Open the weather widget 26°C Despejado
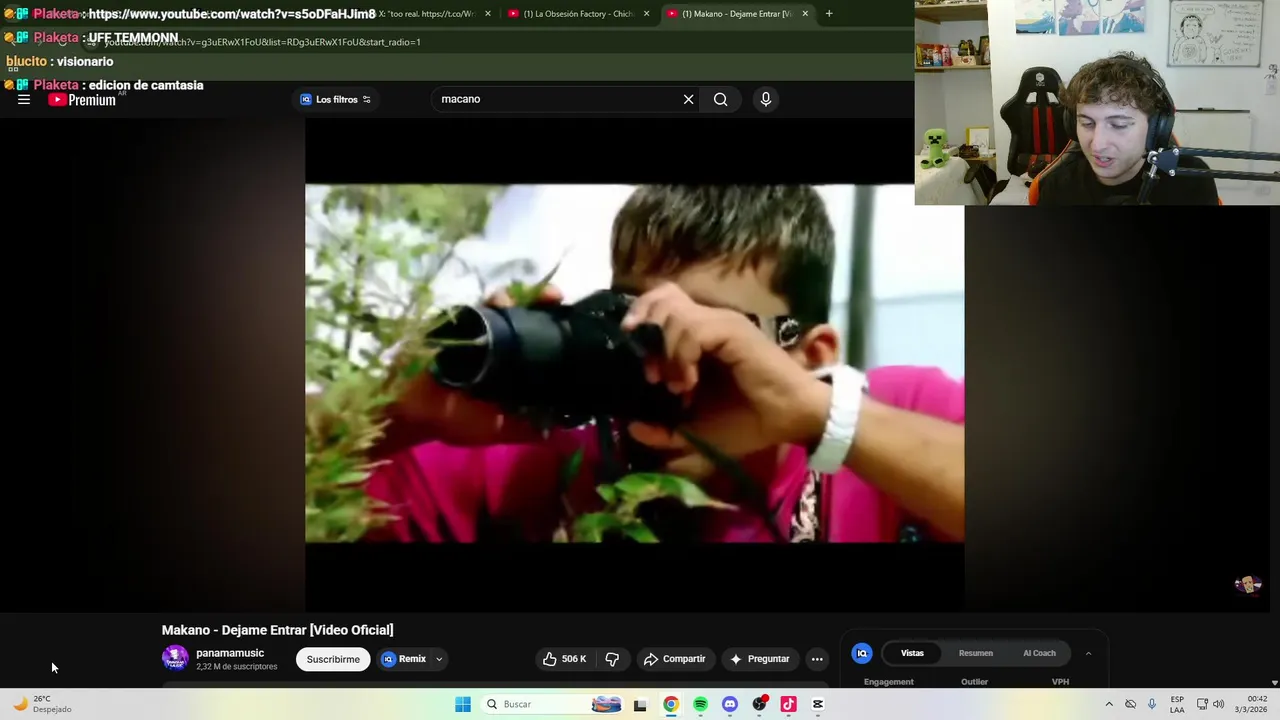This screenshot has height=720, width=1280. coord(42,704)
